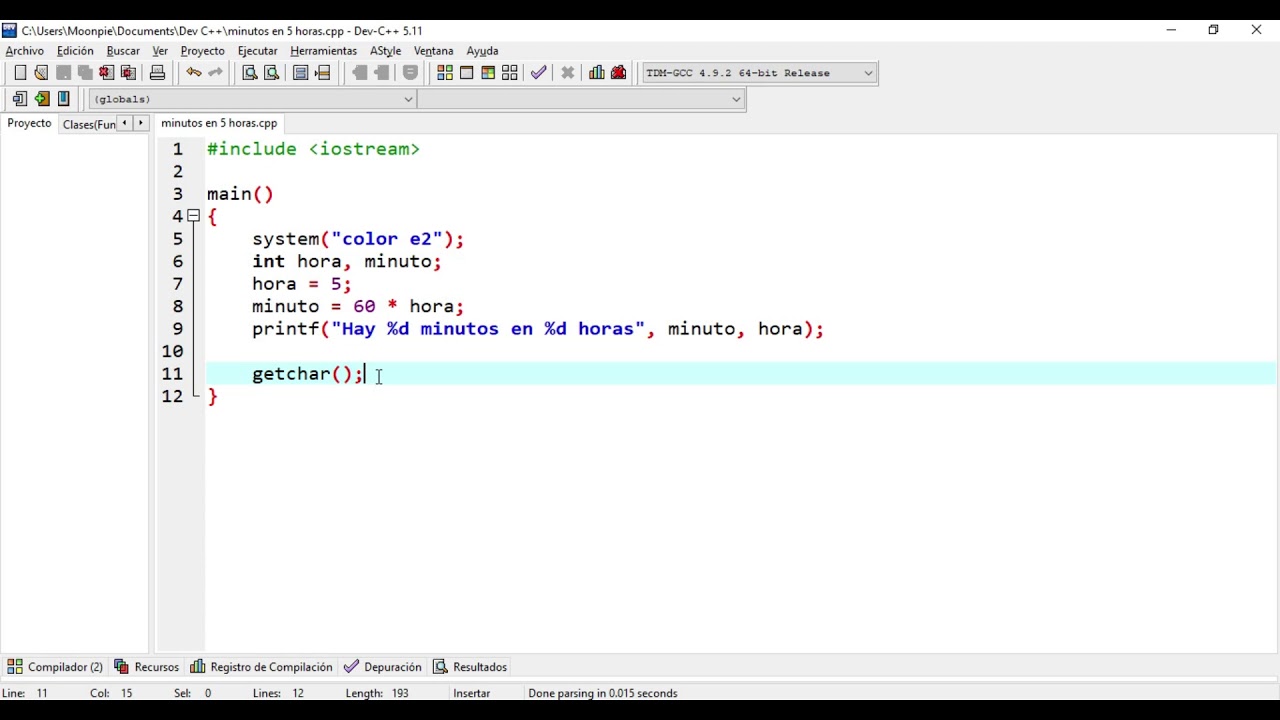Screen dimensions: 1280x720
Task: Open the Buscar menu
Action: [x=123, y=51]
